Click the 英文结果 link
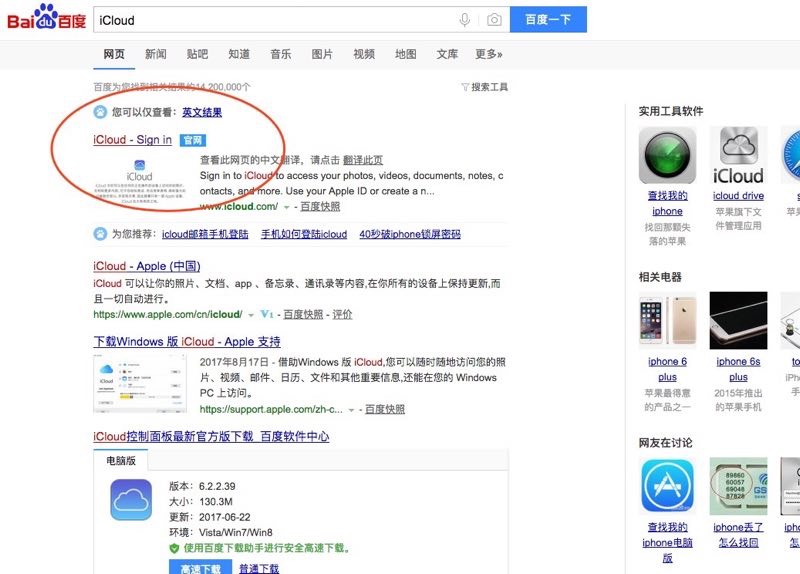 pos(202,112)
